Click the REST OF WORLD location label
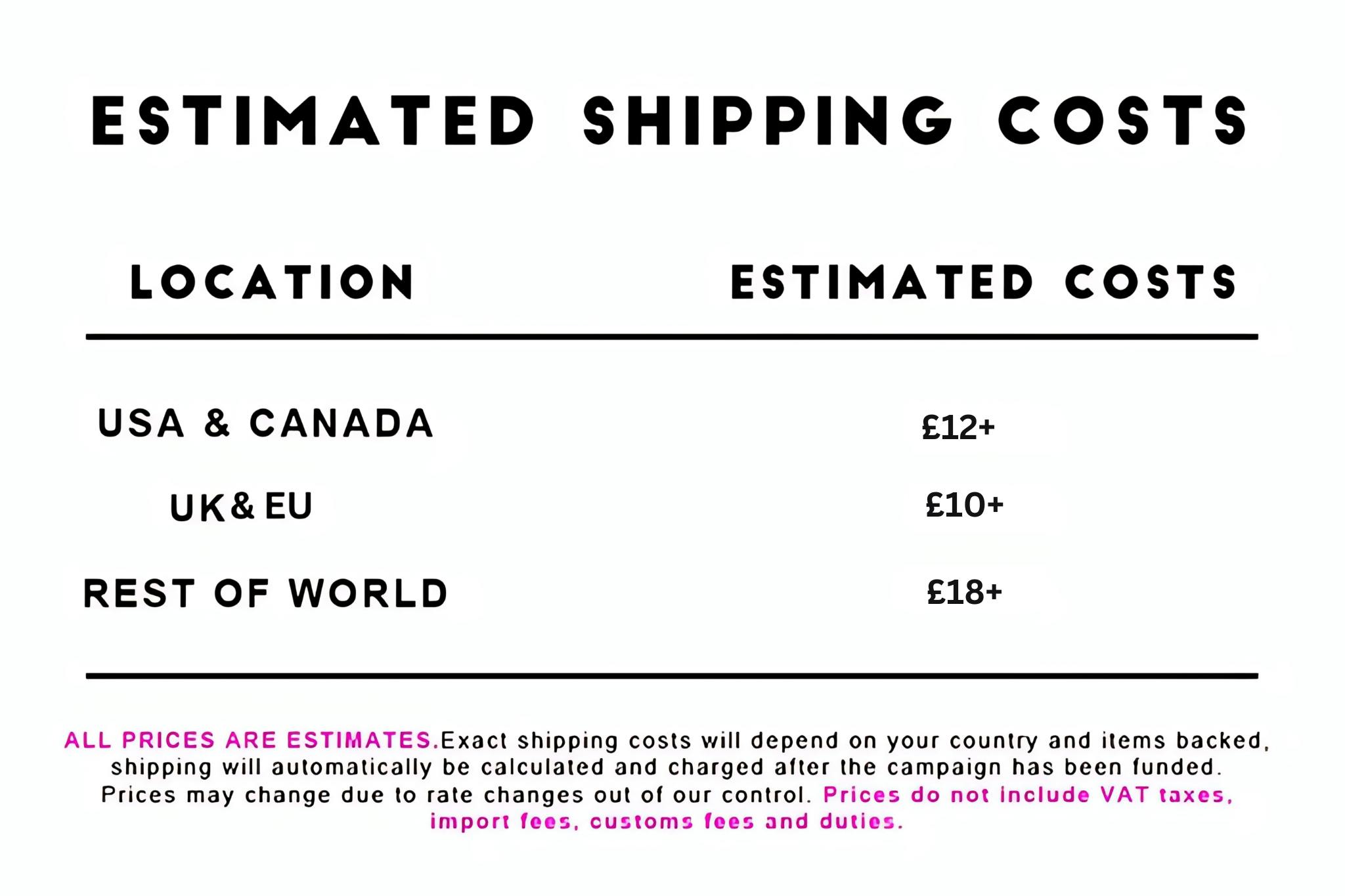1345x896 pixels. (265, 593)
